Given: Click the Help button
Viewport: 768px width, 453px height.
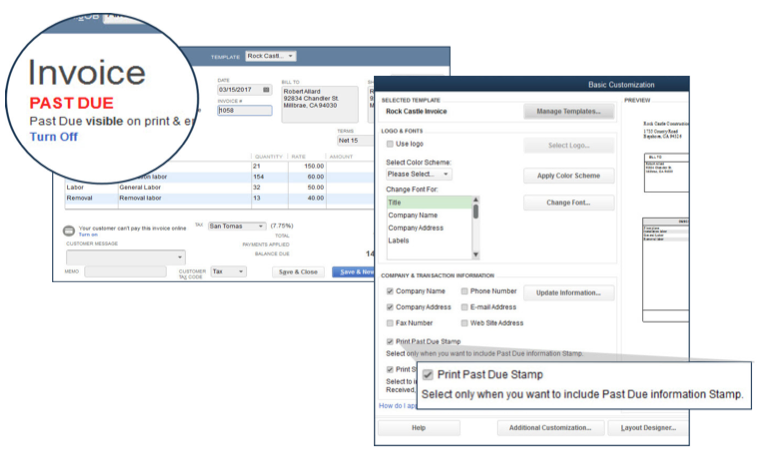Looking at the screenshot, I should tap(419, 428).
